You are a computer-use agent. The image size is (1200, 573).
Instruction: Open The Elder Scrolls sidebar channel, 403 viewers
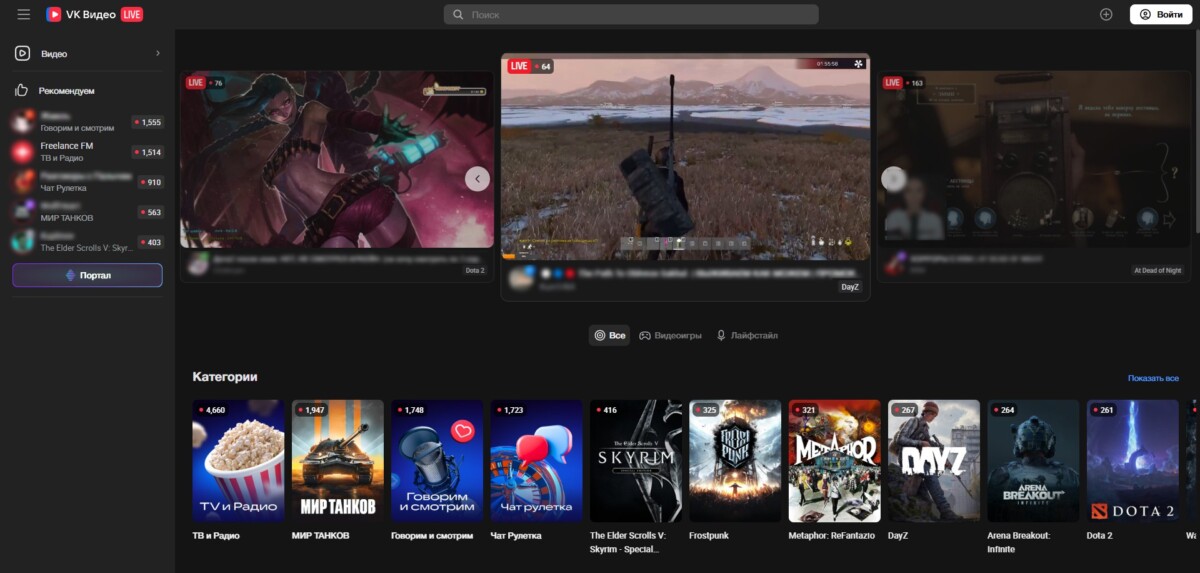[x=87, y=242]
